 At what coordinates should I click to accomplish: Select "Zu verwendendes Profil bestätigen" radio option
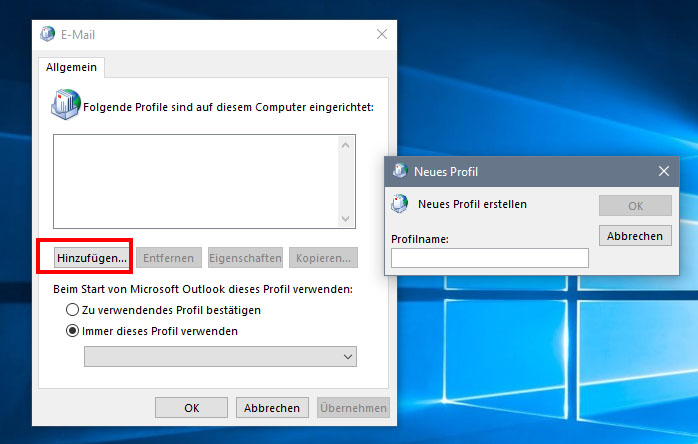pyautogui.click(x=72, y=311)
